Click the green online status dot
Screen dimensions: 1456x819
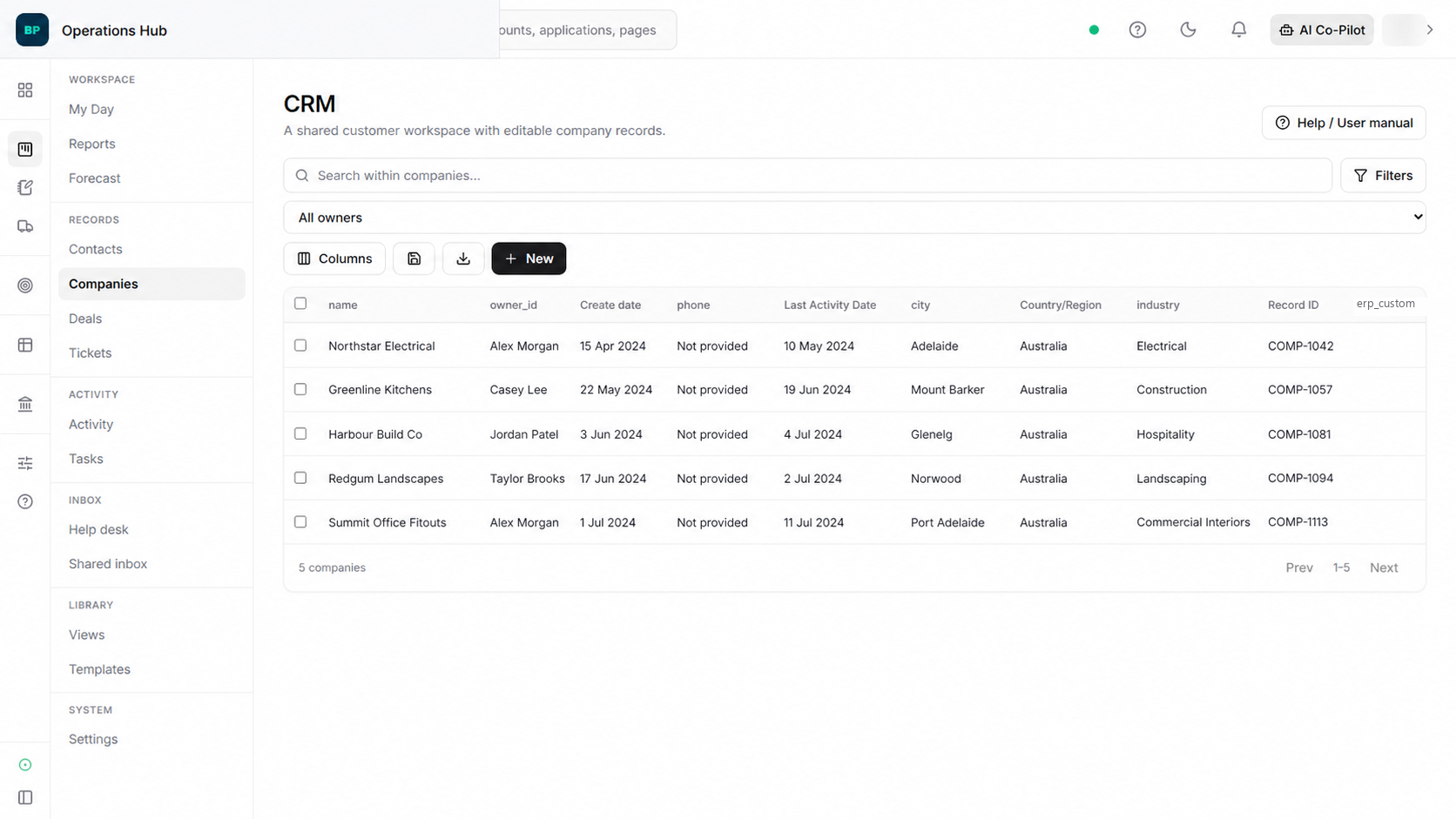1094,30
